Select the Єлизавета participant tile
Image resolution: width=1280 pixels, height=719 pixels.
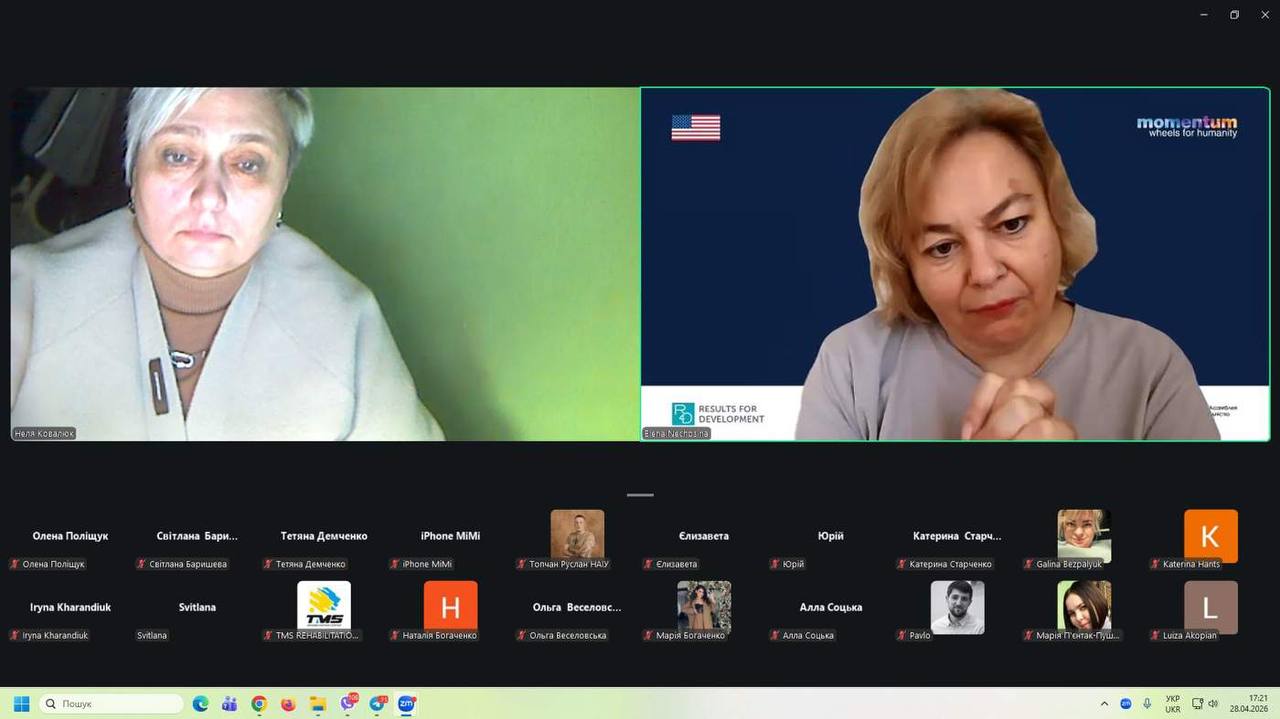[704, 540]
